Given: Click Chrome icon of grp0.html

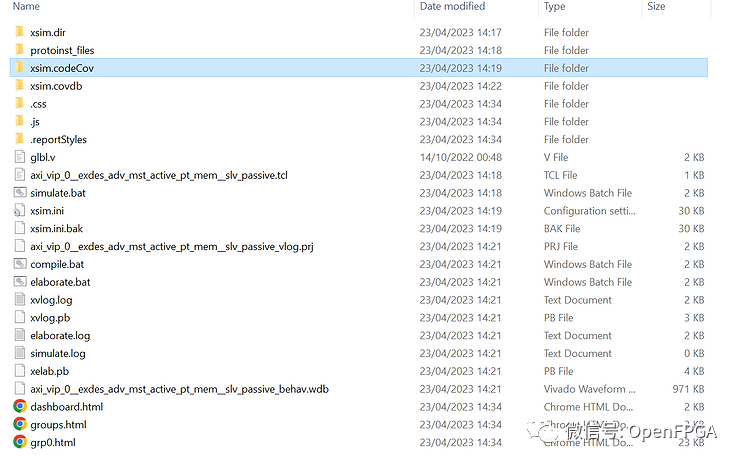Looking at the screenshot, I should click(20, 442).
